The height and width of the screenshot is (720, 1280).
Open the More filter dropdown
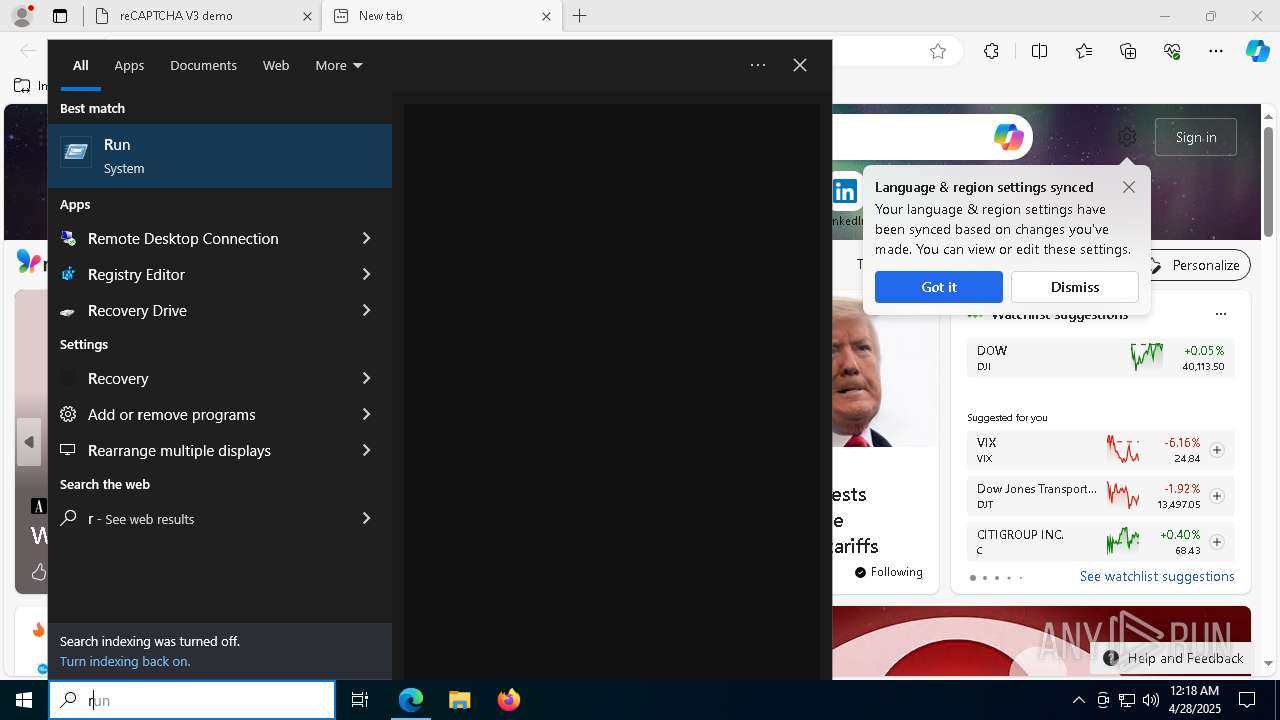point(339,65)
